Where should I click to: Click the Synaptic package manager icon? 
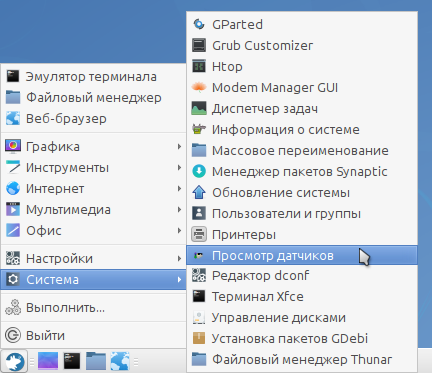[199, 171]
